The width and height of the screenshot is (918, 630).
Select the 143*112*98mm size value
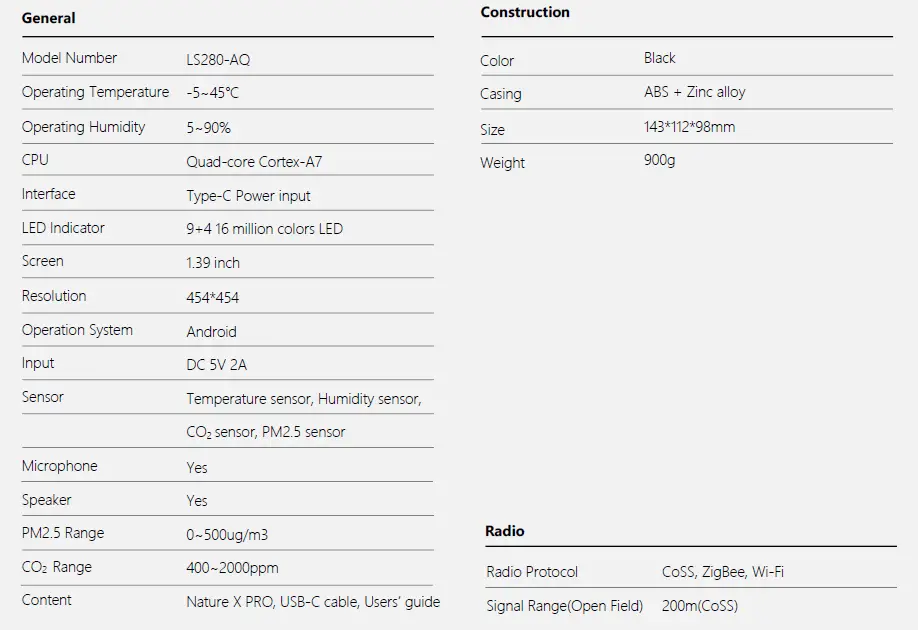tap(689, 127)
